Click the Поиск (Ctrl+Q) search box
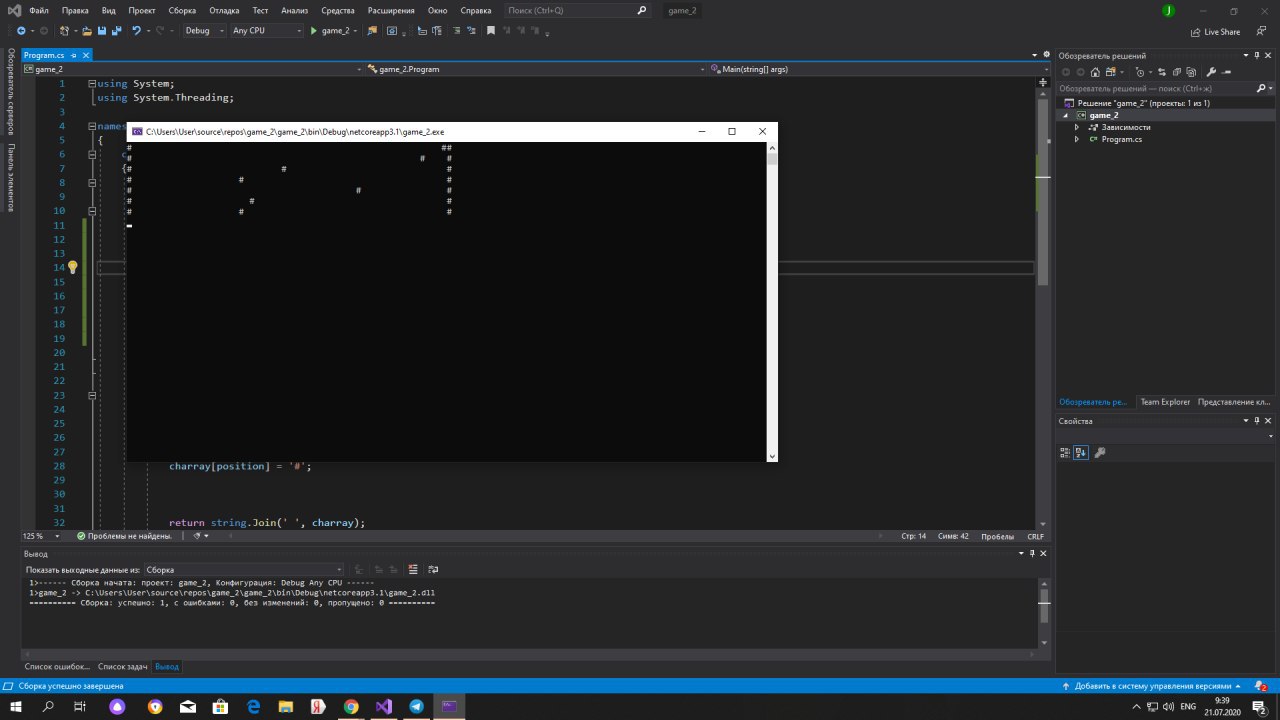Viewport: 1280px width, 720px height. [x=577, y=10]
